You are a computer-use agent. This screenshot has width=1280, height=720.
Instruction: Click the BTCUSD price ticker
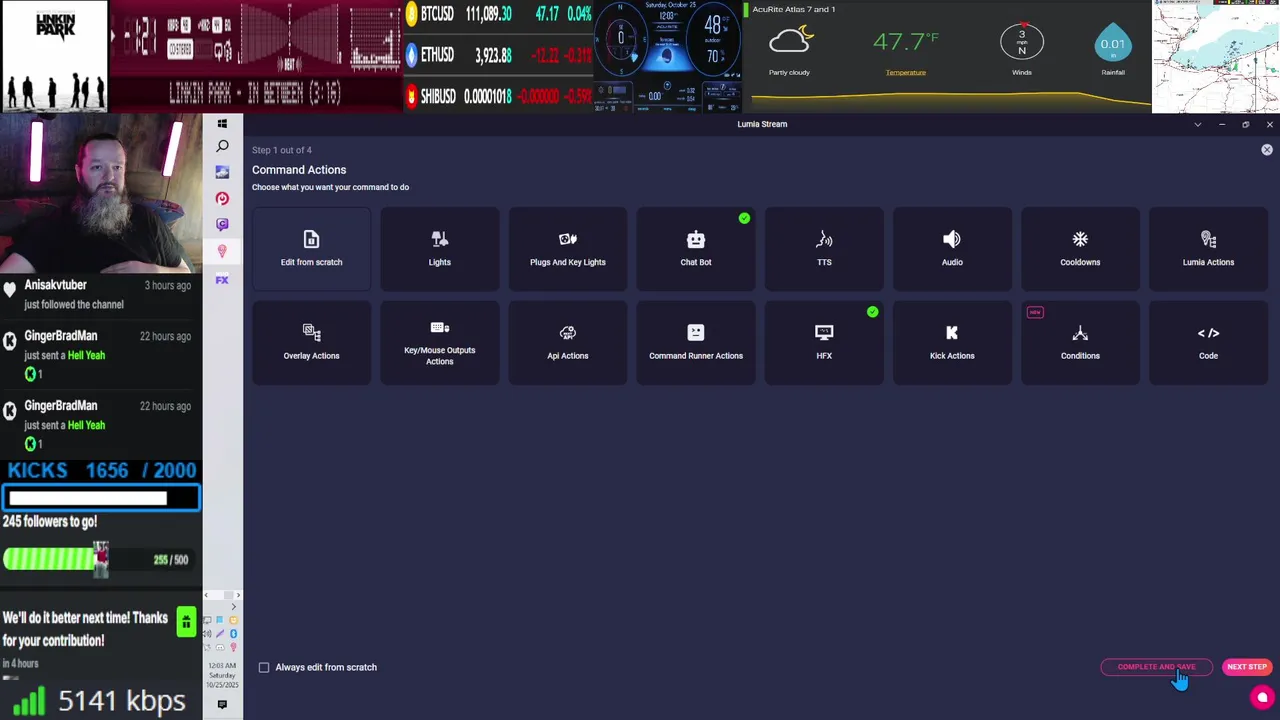498,14
